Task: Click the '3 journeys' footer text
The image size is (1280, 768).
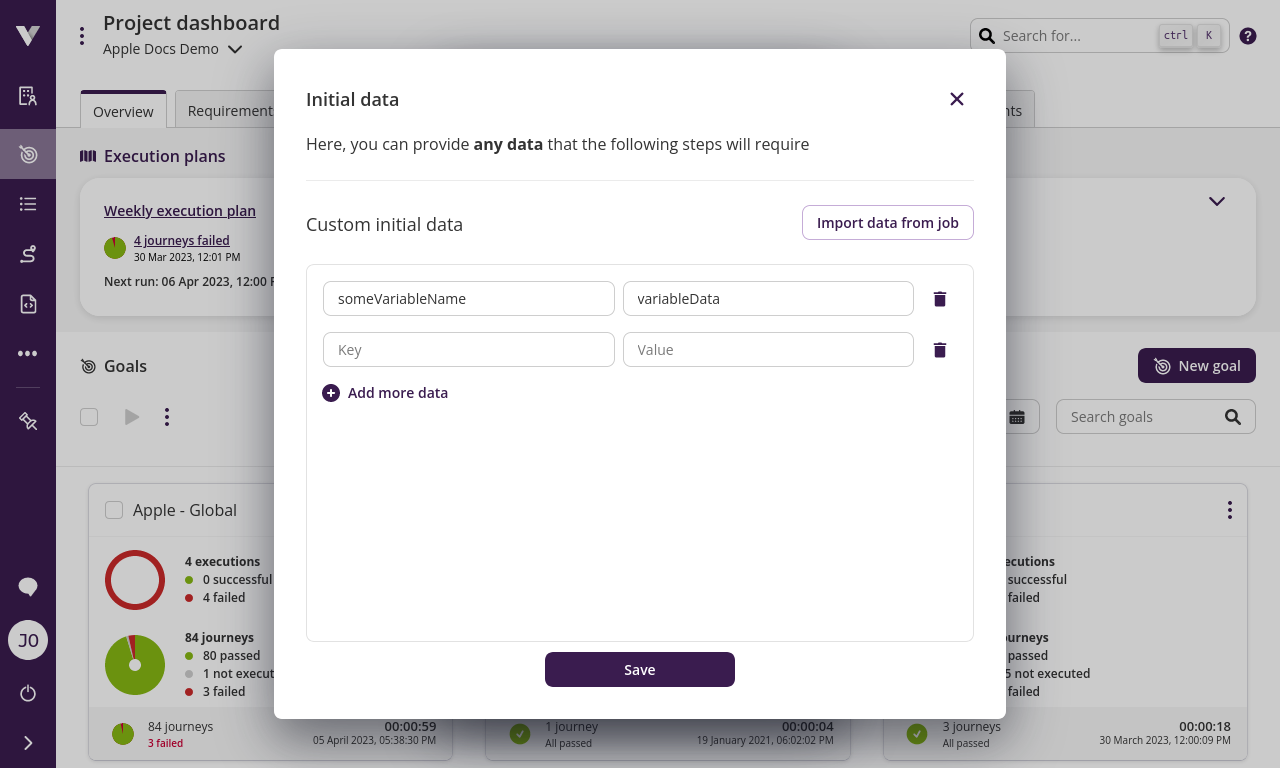Action: (x=972, y=727)
